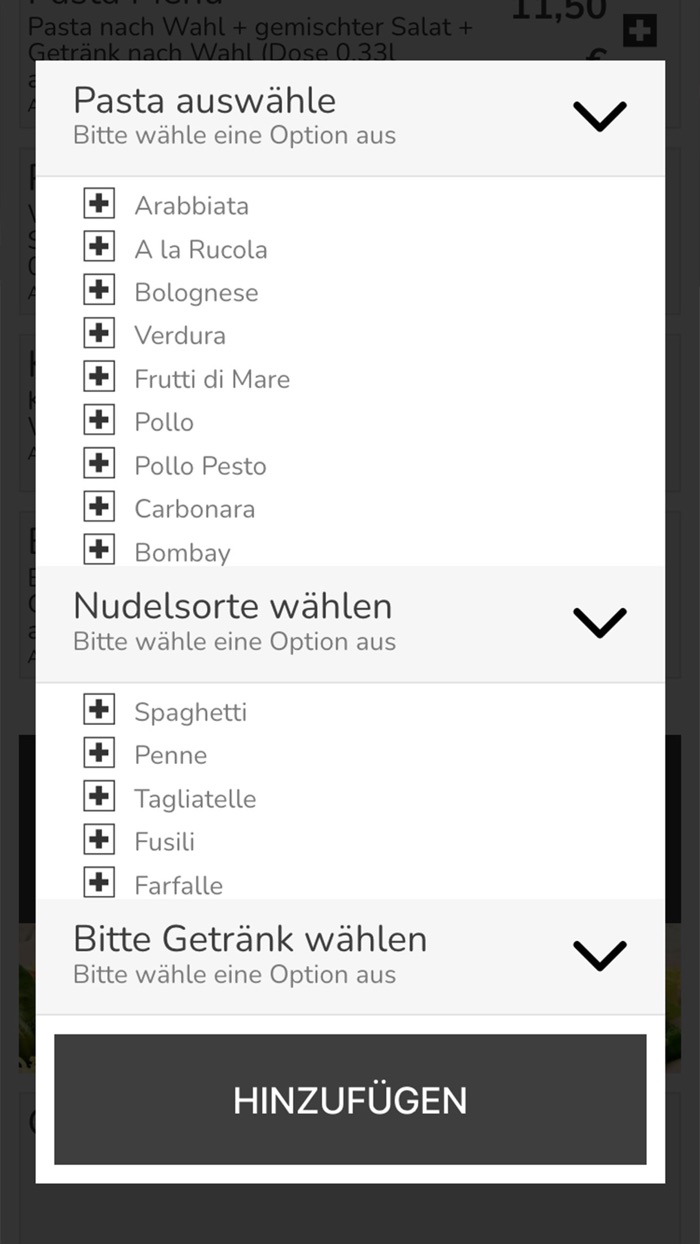Click the plus icon next to Arabbiata
The image size is (700, 1244).
click(99, 203)
